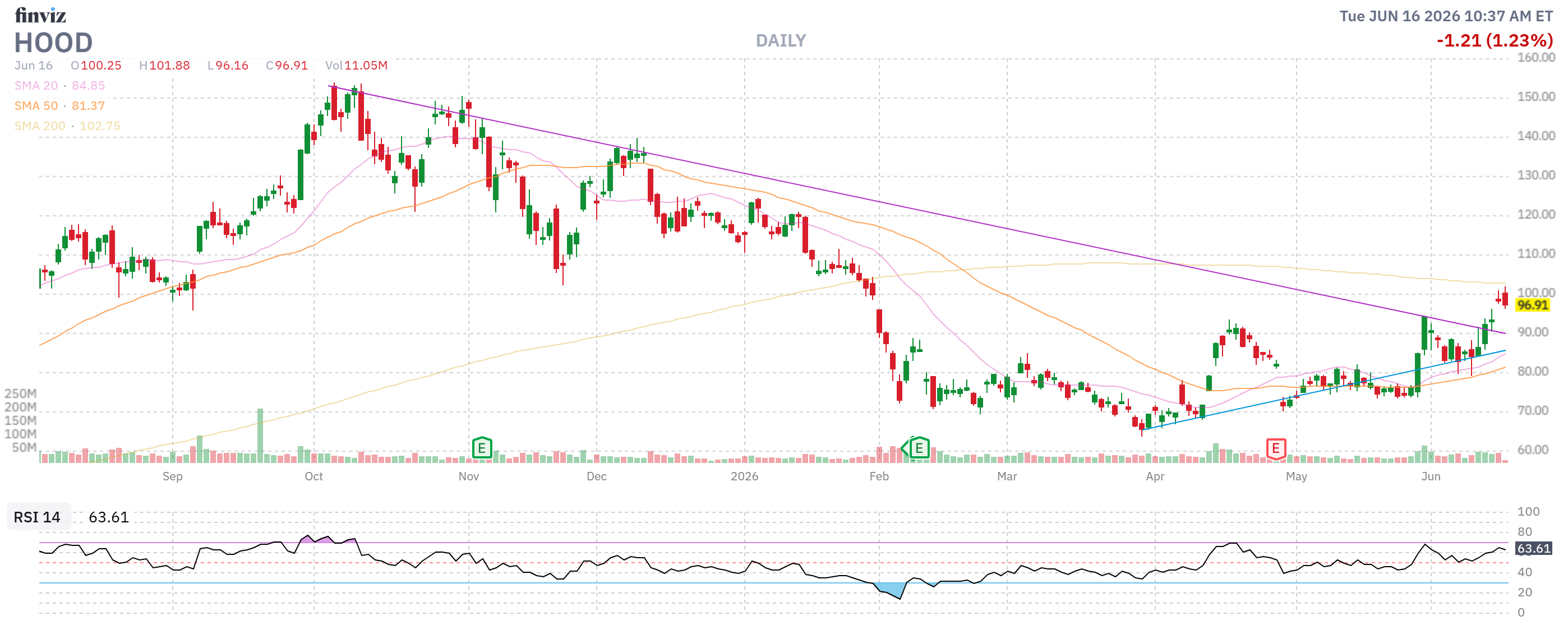The width and height of the screenshot is (1568, 630).
Task: Click the red change value -1.21 (1.23%)
Action: coord(1495,41)
